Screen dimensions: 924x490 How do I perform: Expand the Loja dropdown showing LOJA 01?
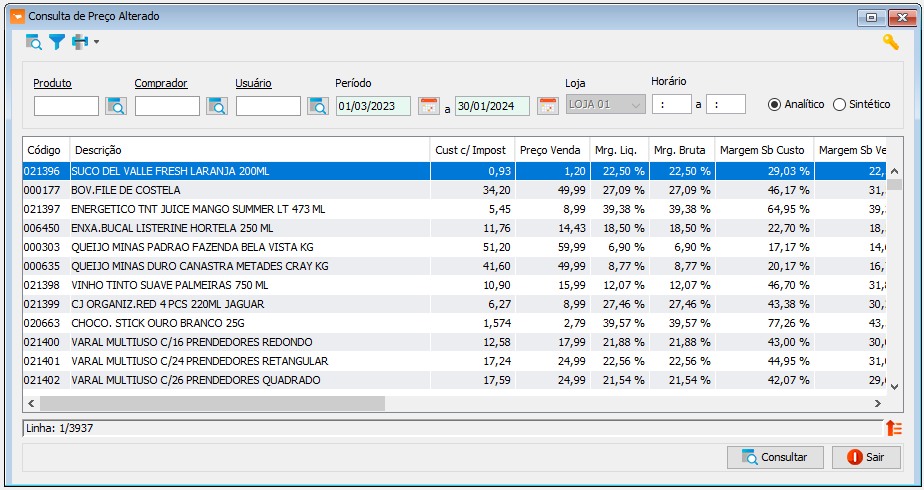pyautogui.click(x=606, y=105)
